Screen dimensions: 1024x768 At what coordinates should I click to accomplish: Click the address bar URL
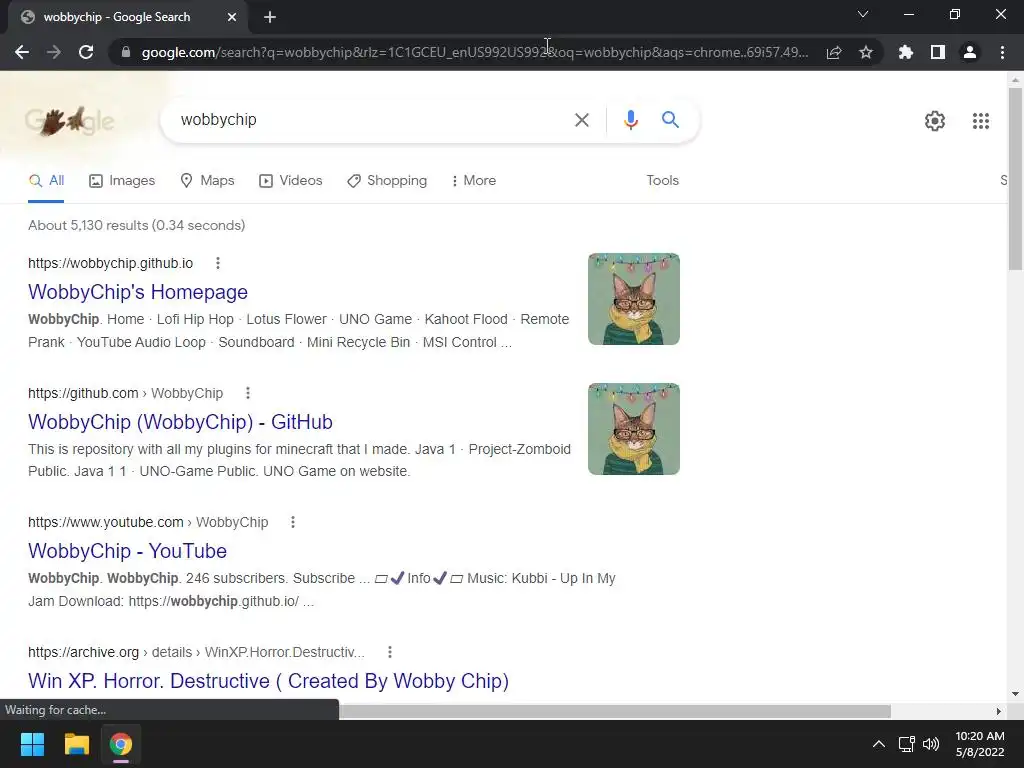click(x=475, y=52)
